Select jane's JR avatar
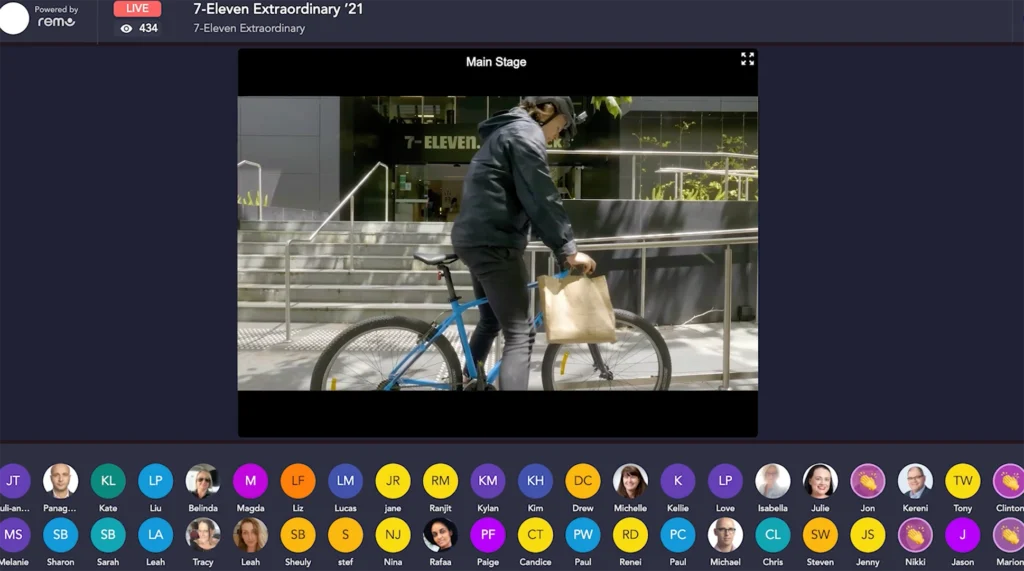This screenshot has width=1024, height=571. 392,481
